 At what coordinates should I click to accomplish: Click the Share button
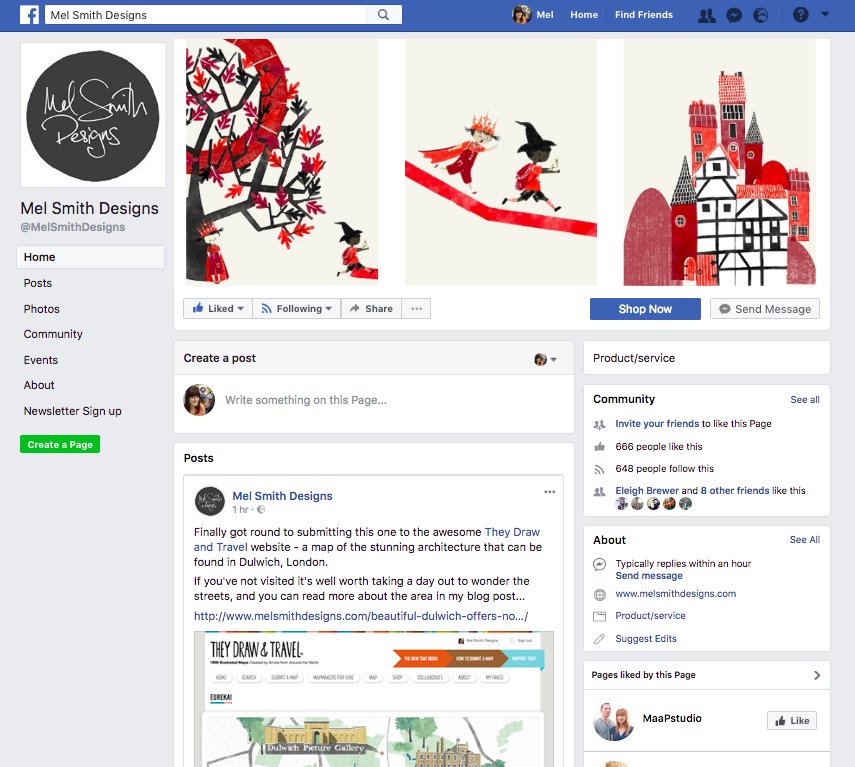pos(371,309)
